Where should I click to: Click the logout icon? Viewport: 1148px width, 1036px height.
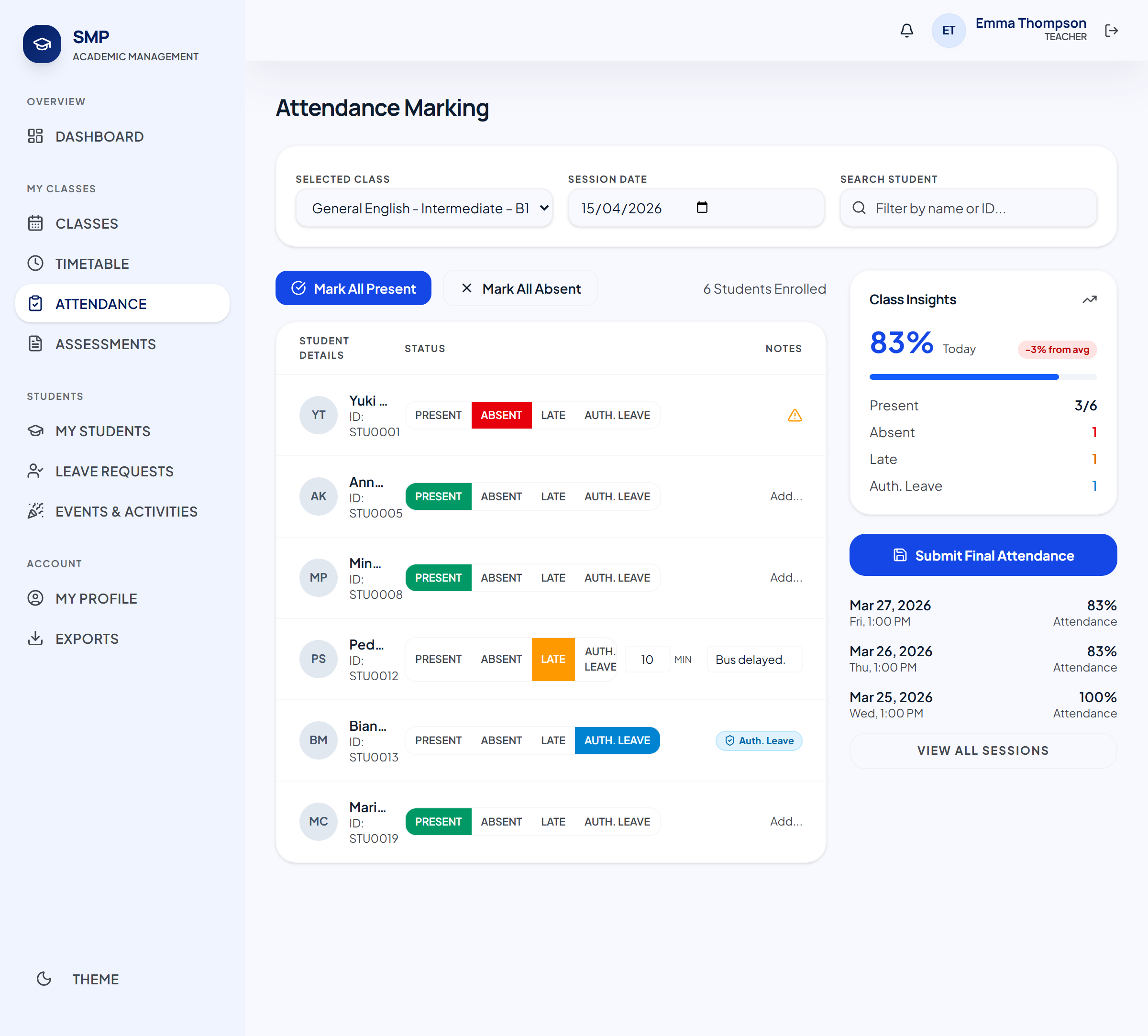[1111, 31]
